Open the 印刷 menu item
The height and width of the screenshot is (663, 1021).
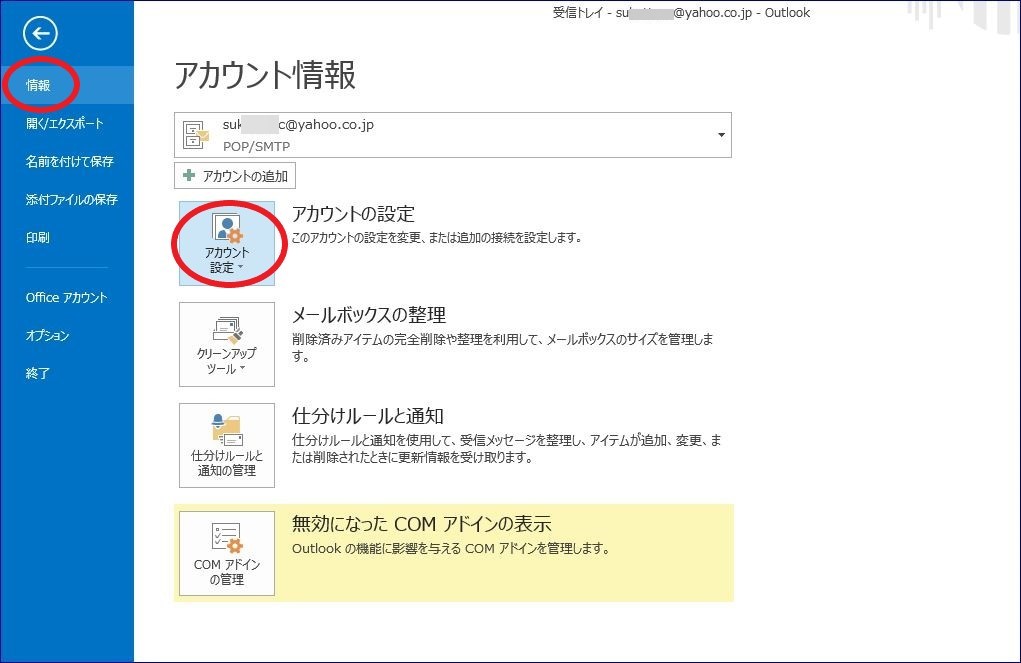[x=38, y=237]
